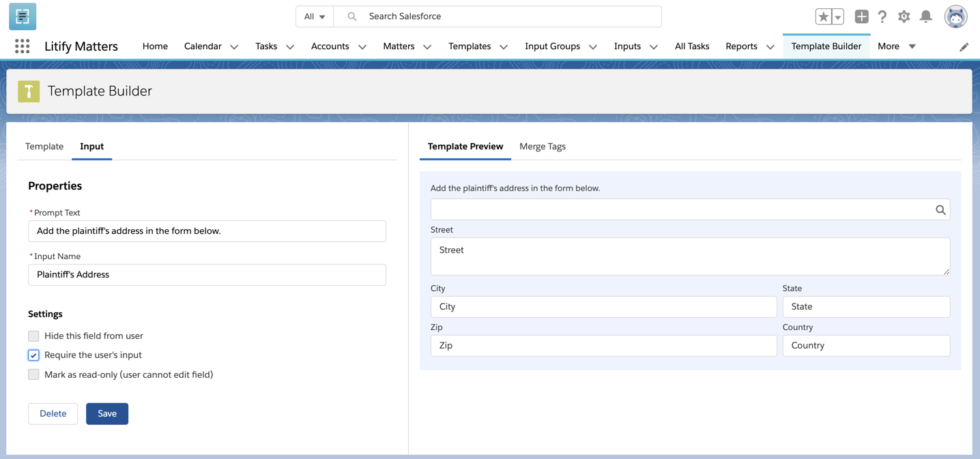Image resolution: width=980 pixels, height=459 pixels.
Task: Open the Matters tab
Action: point(399,46)
